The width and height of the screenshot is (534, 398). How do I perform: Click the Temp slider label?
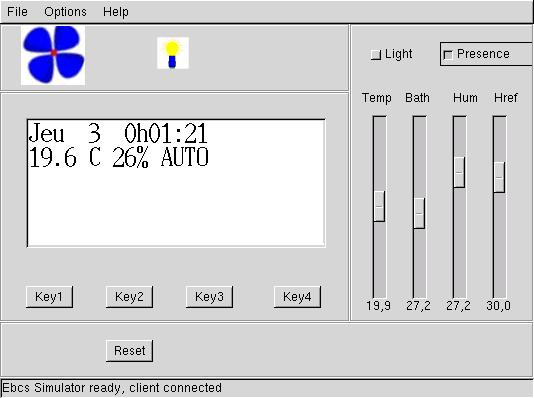click(376, 98)
